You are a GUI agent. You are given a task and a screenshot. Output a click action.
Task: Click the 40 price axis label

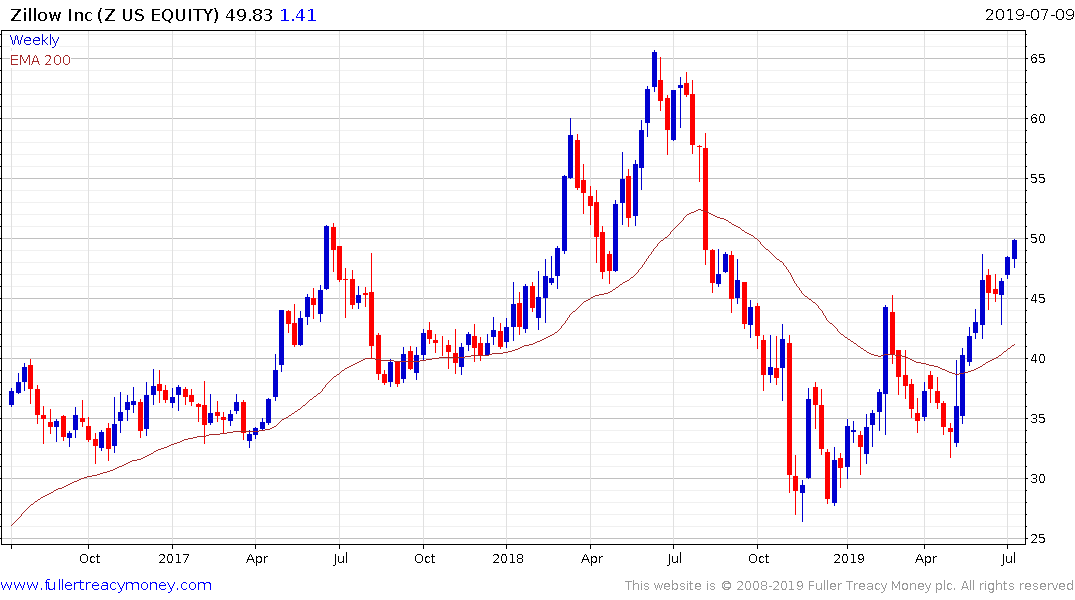(1038, 359)
